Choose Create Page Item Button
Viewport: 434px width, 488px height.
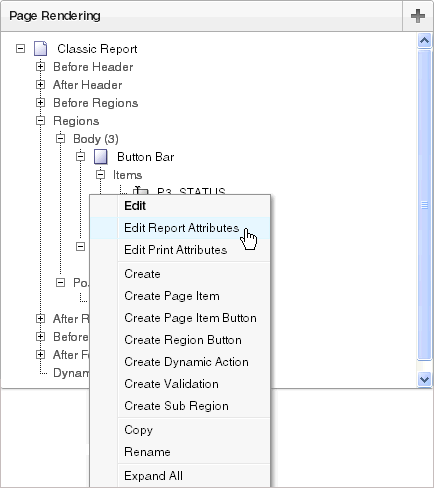[180, 318]
